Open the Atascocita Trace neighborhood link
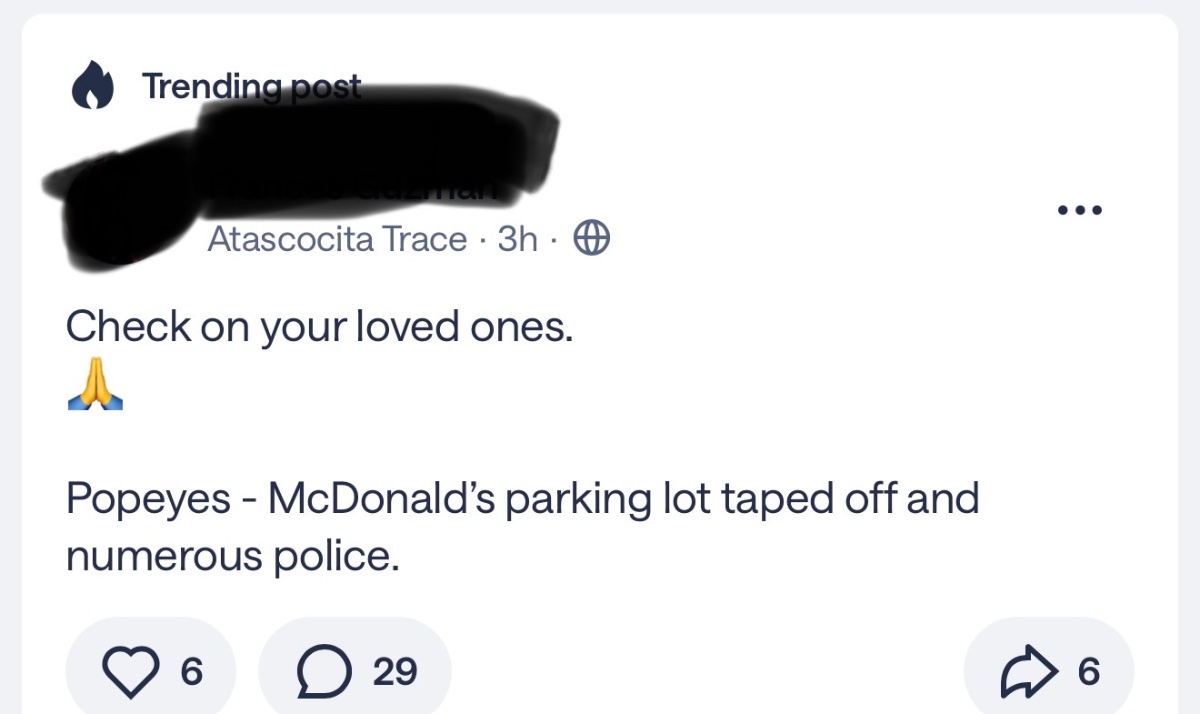The height and width of the screenshot is (714, 1200). [337, 239]
